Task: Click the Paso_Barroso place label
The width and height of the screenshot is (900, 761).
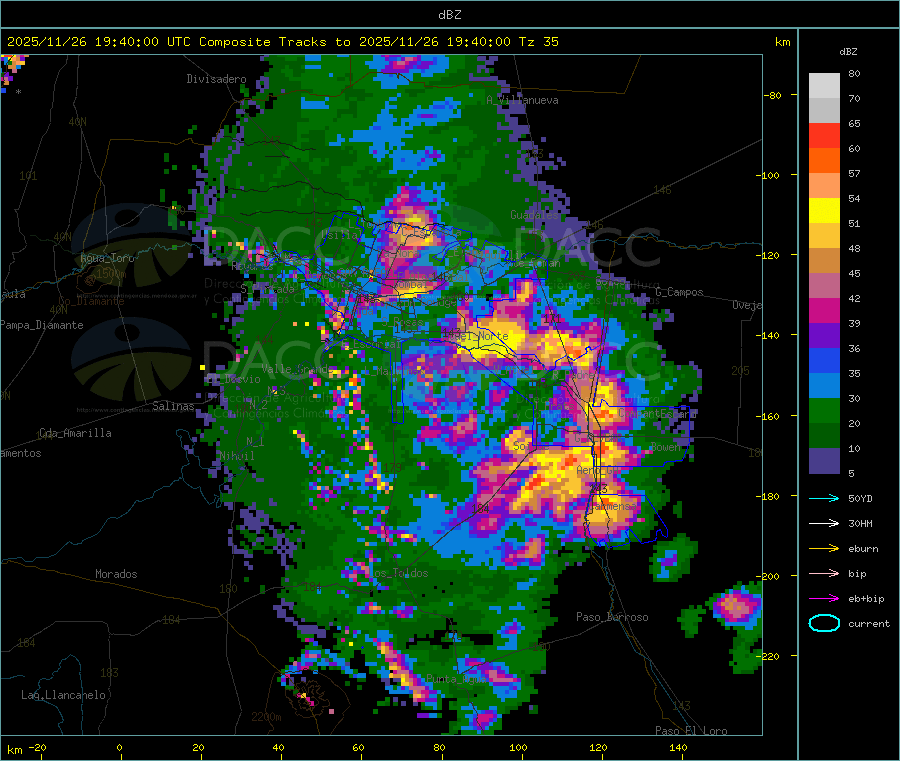Action: click(612, 617)
